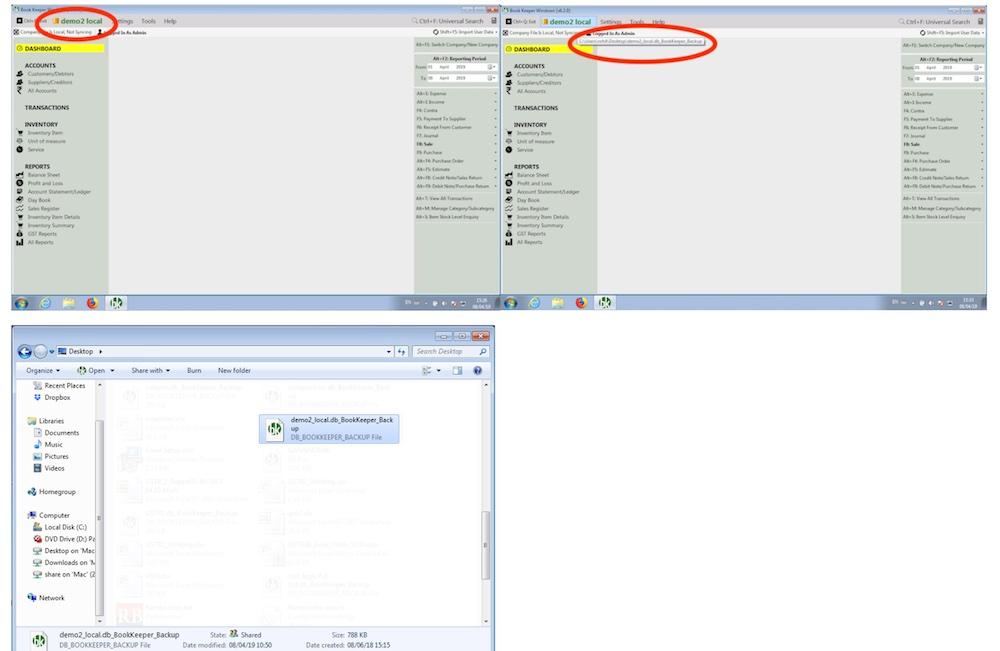
Task: Expand the Share with menu in Explorer
Action: 151,370
